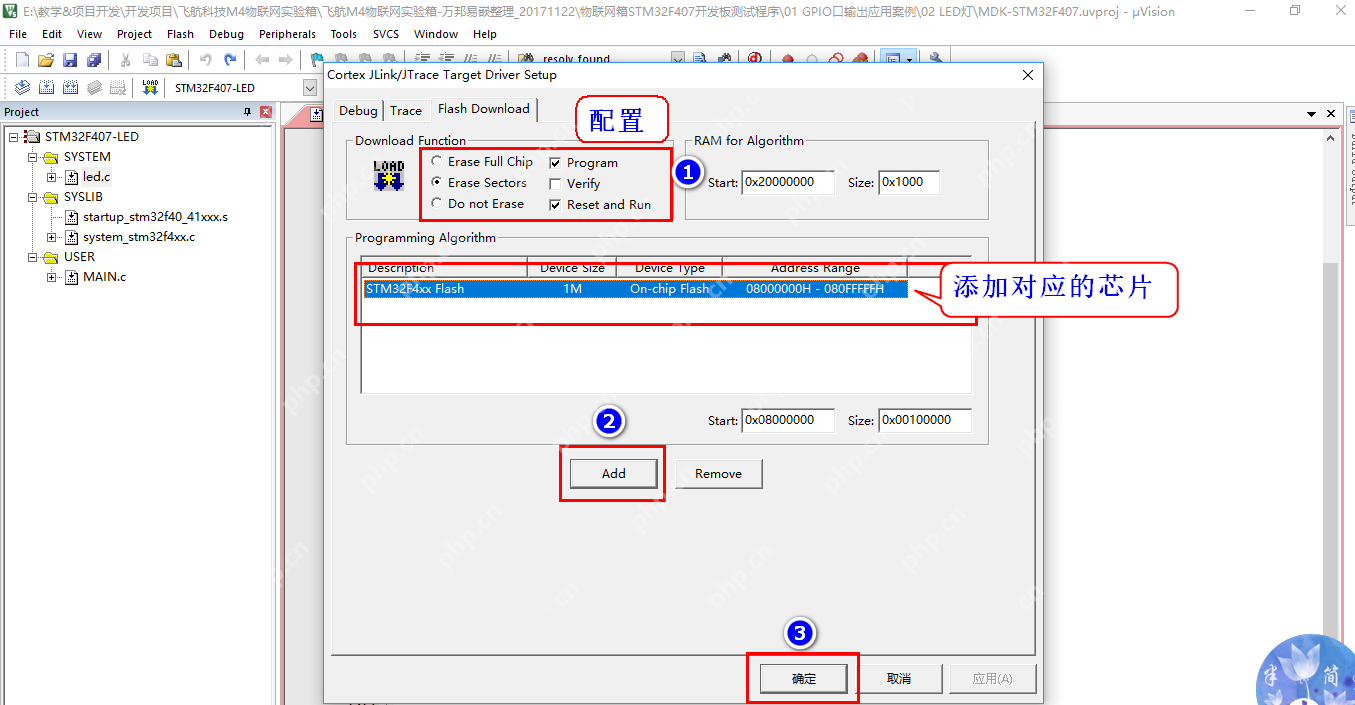Click the Remove button
Viewport: 1355px width, 705px height.
[x=718, y=474]
